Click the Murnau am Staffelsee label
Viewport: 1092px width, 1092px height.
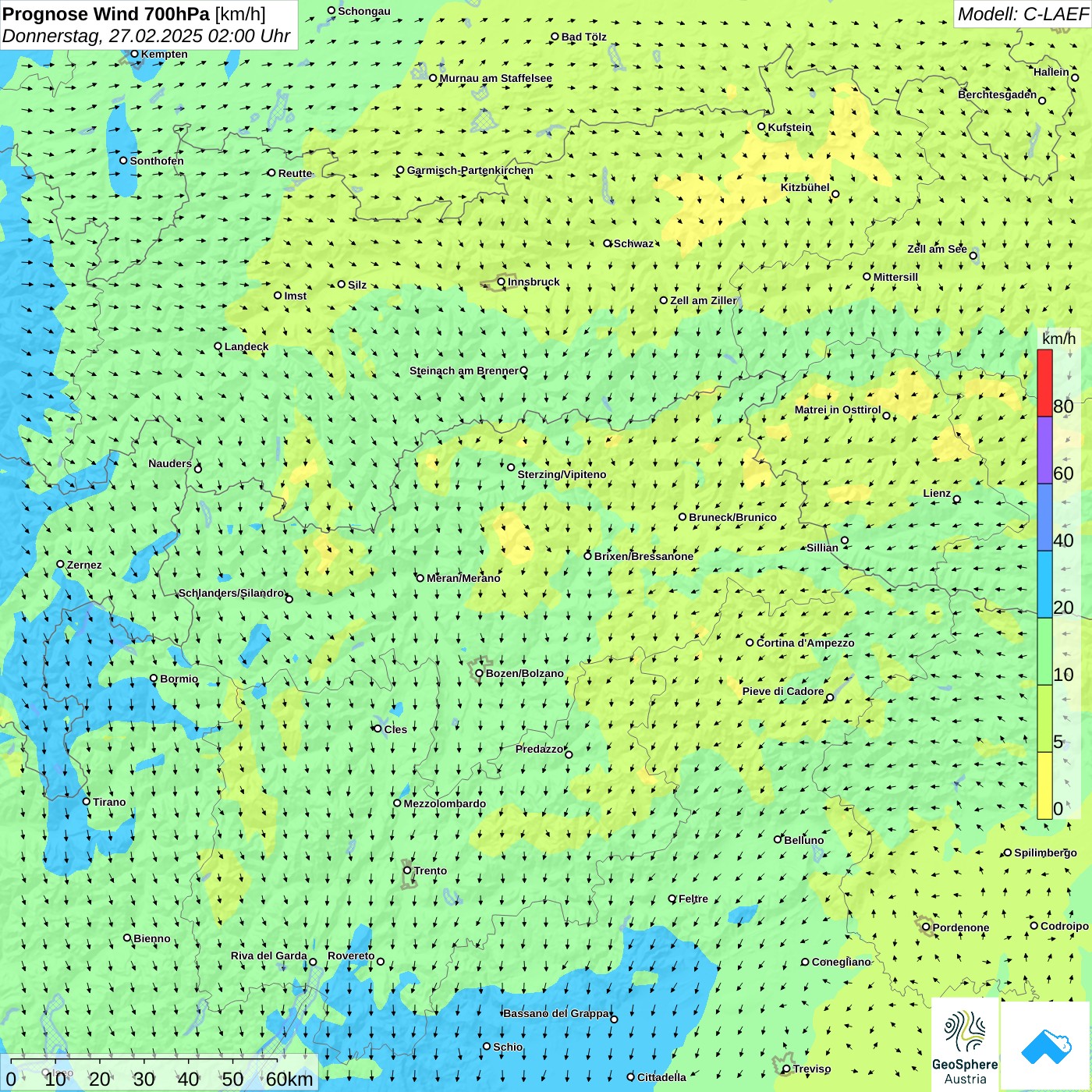pos(495,78)
